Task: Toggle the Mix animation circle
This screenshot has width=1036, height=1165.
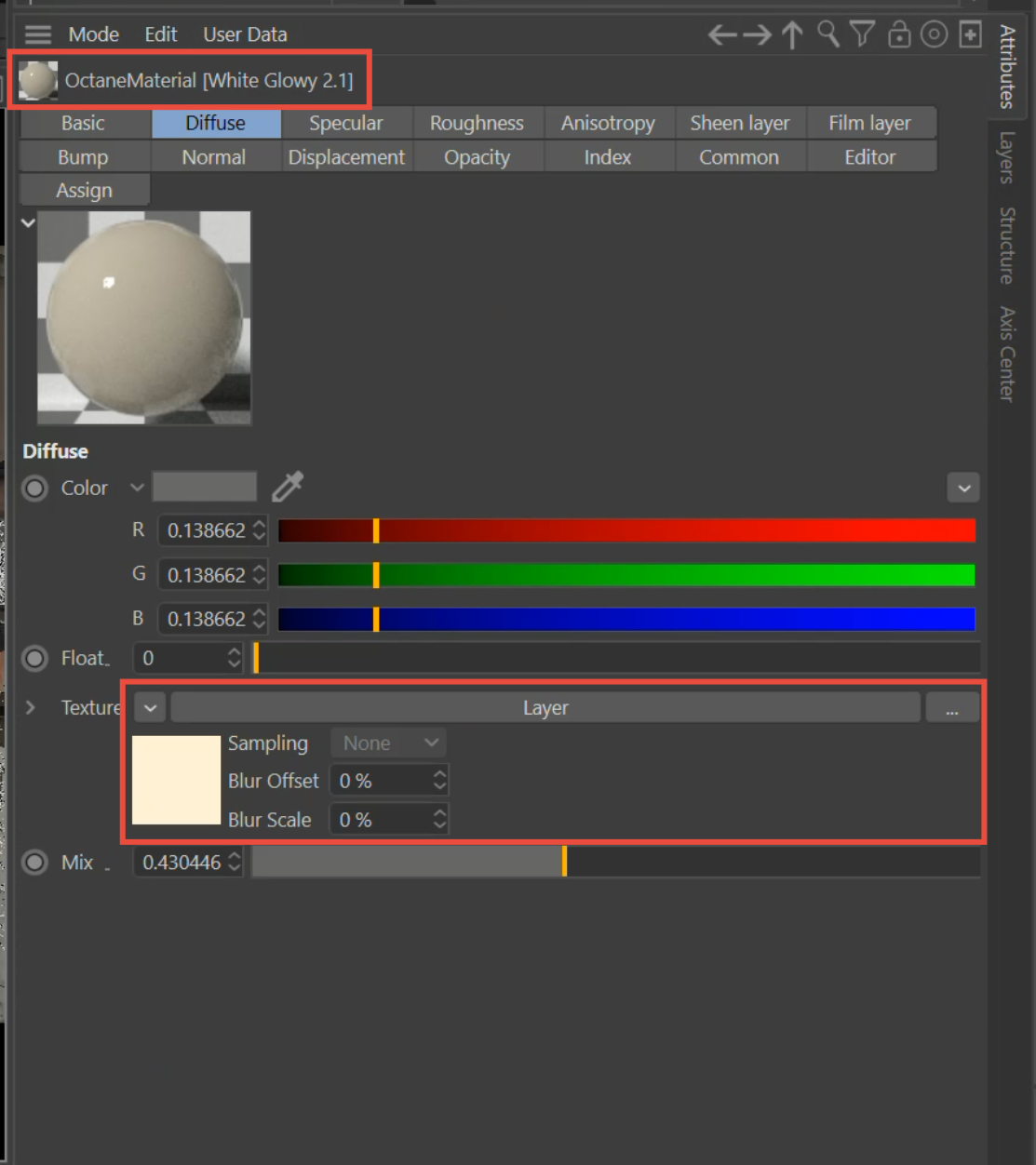Action: (35, 863)
